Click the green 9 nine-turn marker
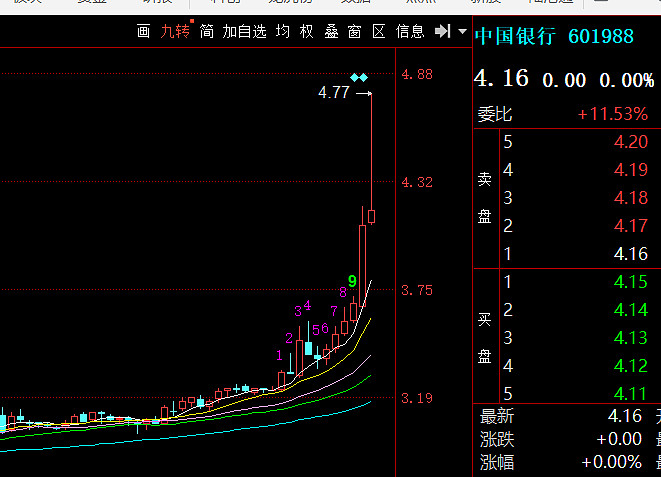The height and width of the screenshot is (477, 661). click(352, 281)
